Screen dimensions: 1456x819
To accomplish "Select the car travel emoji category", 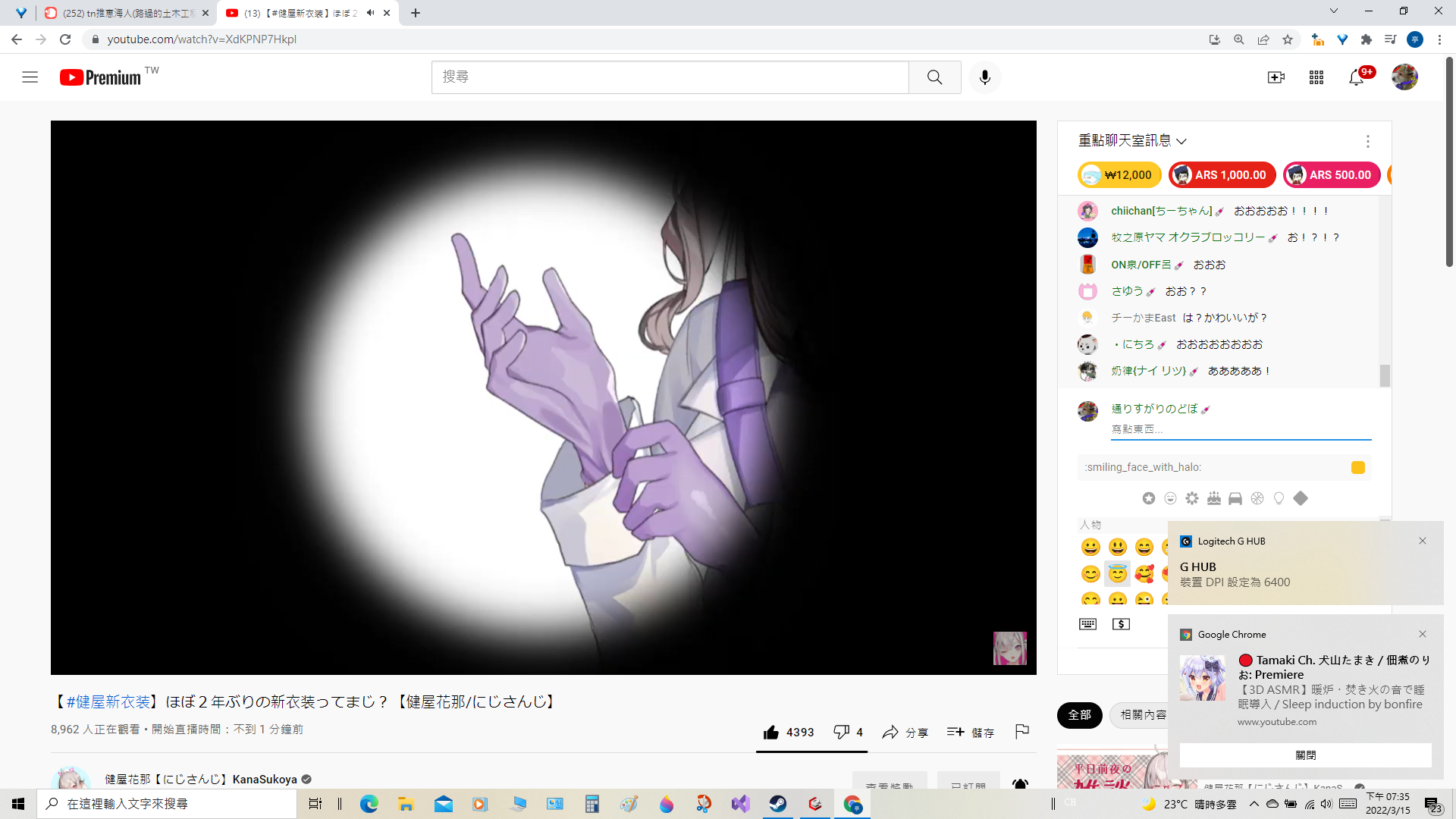I will [1235, 498].
